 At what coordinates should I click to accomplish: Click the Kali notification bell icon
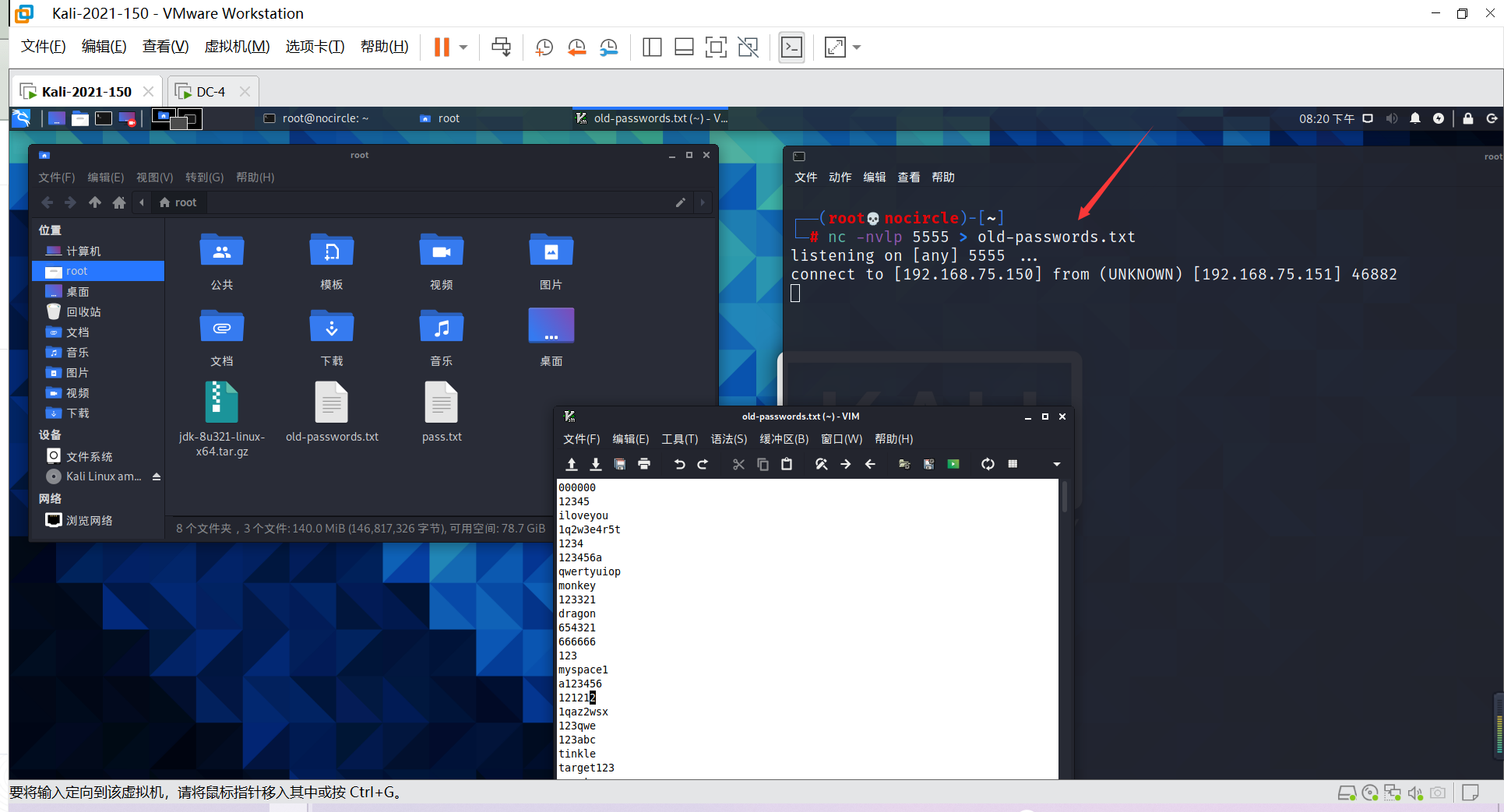point(1415,118)
